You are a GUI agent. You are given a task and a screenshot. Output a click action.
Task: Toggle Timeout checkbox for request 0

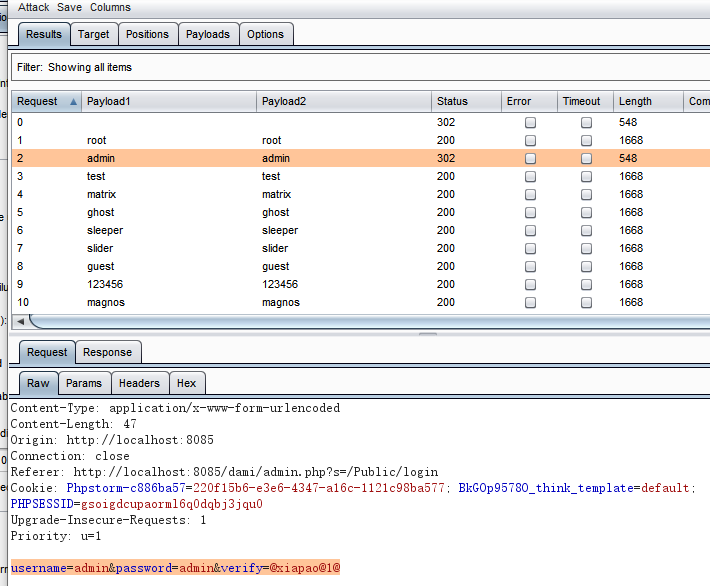586,123
